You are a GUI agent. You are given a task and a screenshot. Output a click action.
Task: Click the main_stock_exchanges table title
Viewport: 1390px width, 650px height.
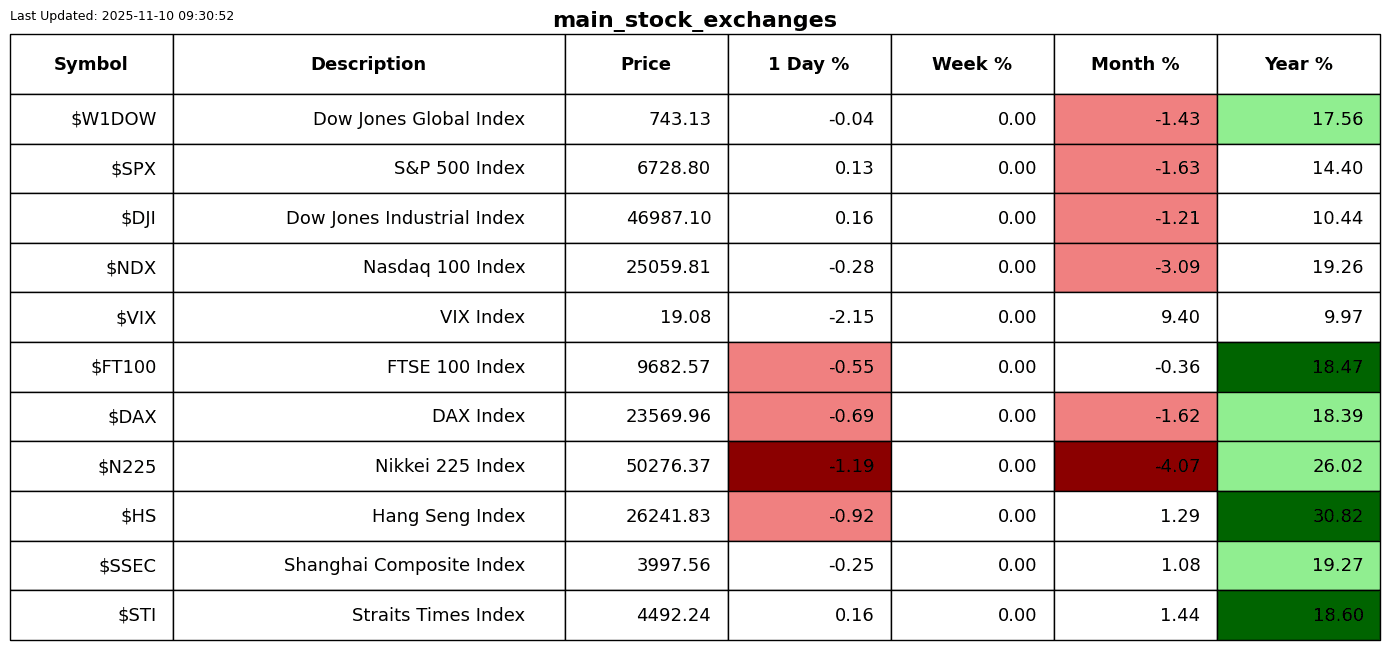click(x=694, y=20)
